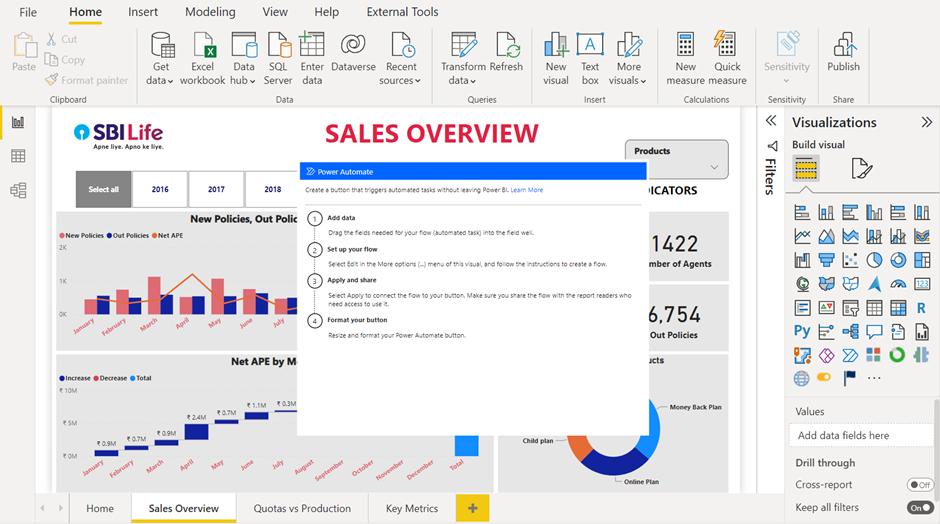Click the SQL Server icon
The image size is (940, 524).
point(278,46)
